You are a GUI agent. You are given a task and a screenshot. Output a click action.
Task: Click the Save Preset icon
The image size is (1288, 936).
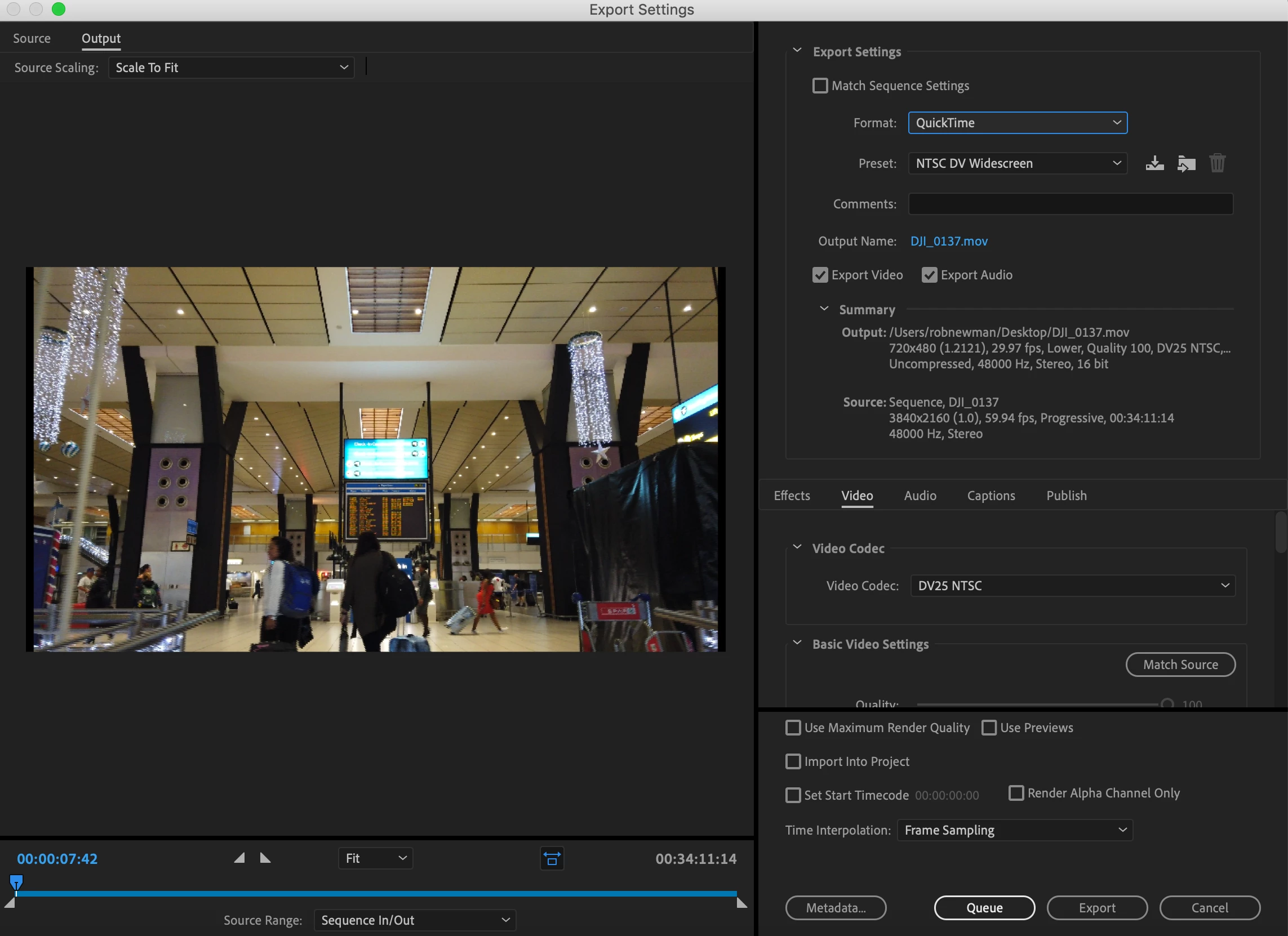(x=1154, y=163)
